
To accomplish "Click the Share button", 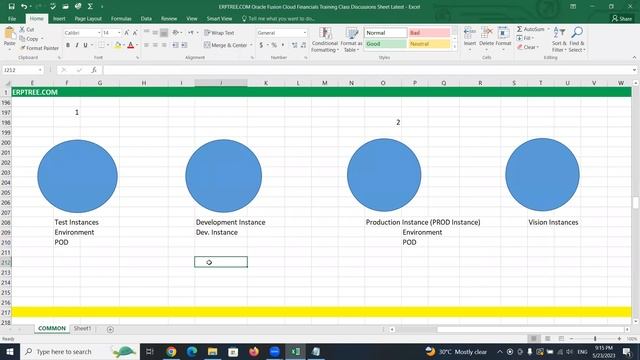I will 622,19.
